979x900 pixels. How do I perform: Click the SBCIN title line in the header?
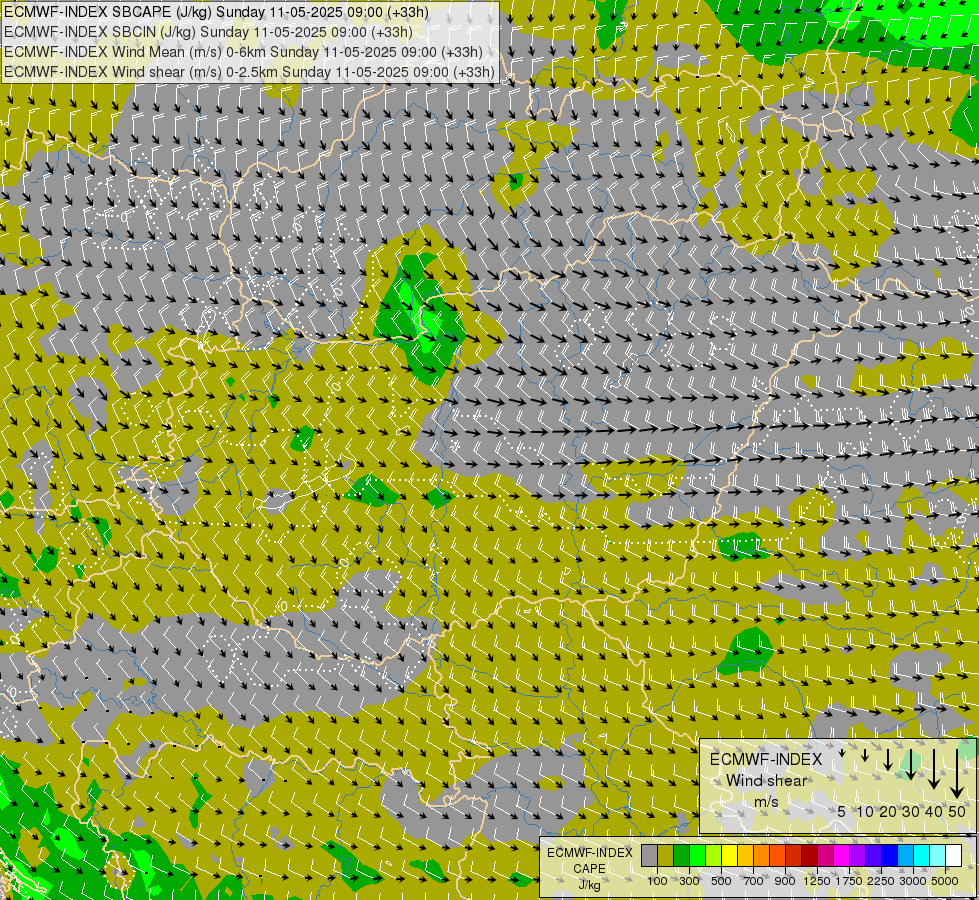[x=208, y=32]
